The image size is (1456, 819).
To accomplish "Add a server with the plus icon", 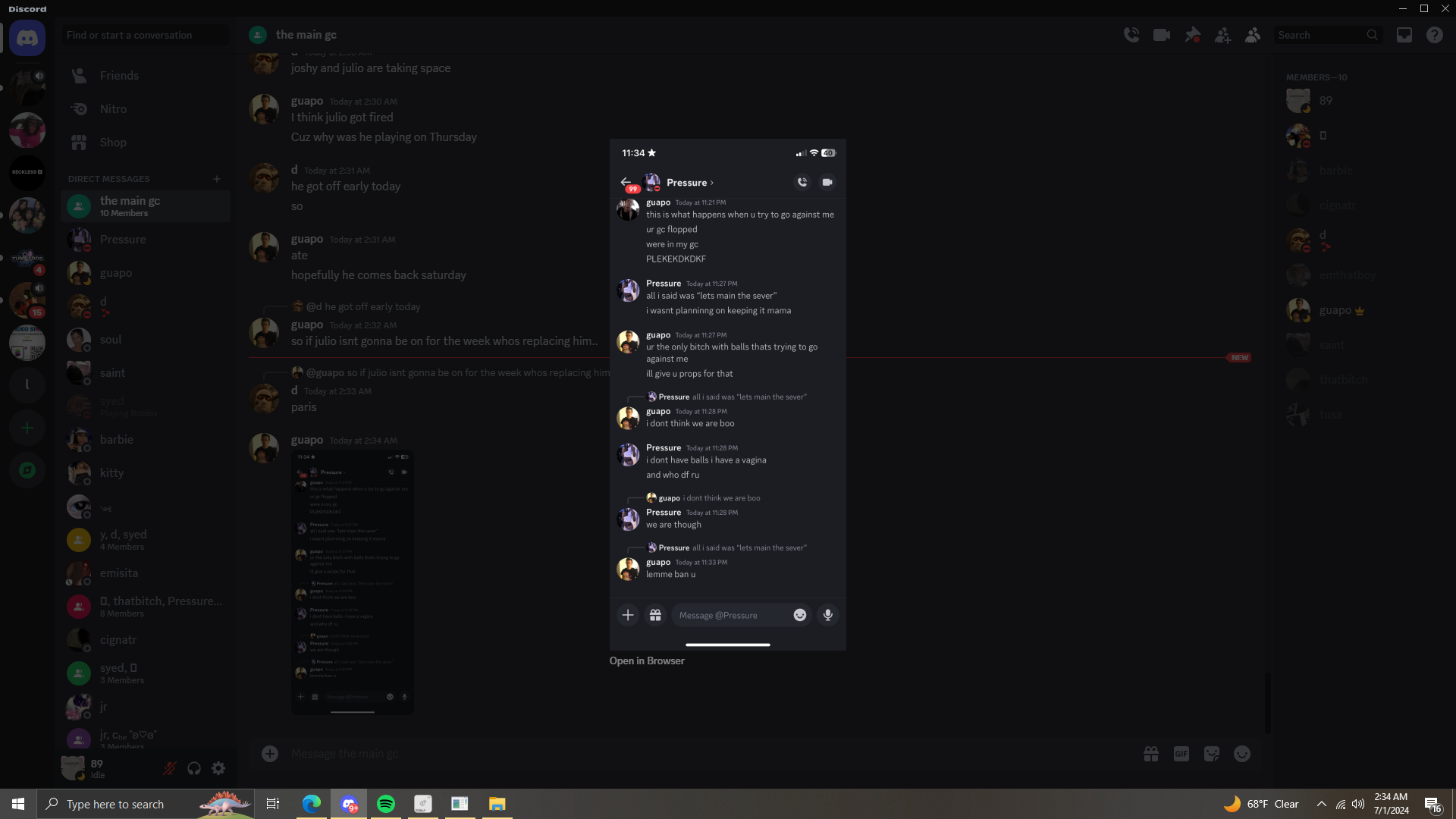I will coord(27,428).
